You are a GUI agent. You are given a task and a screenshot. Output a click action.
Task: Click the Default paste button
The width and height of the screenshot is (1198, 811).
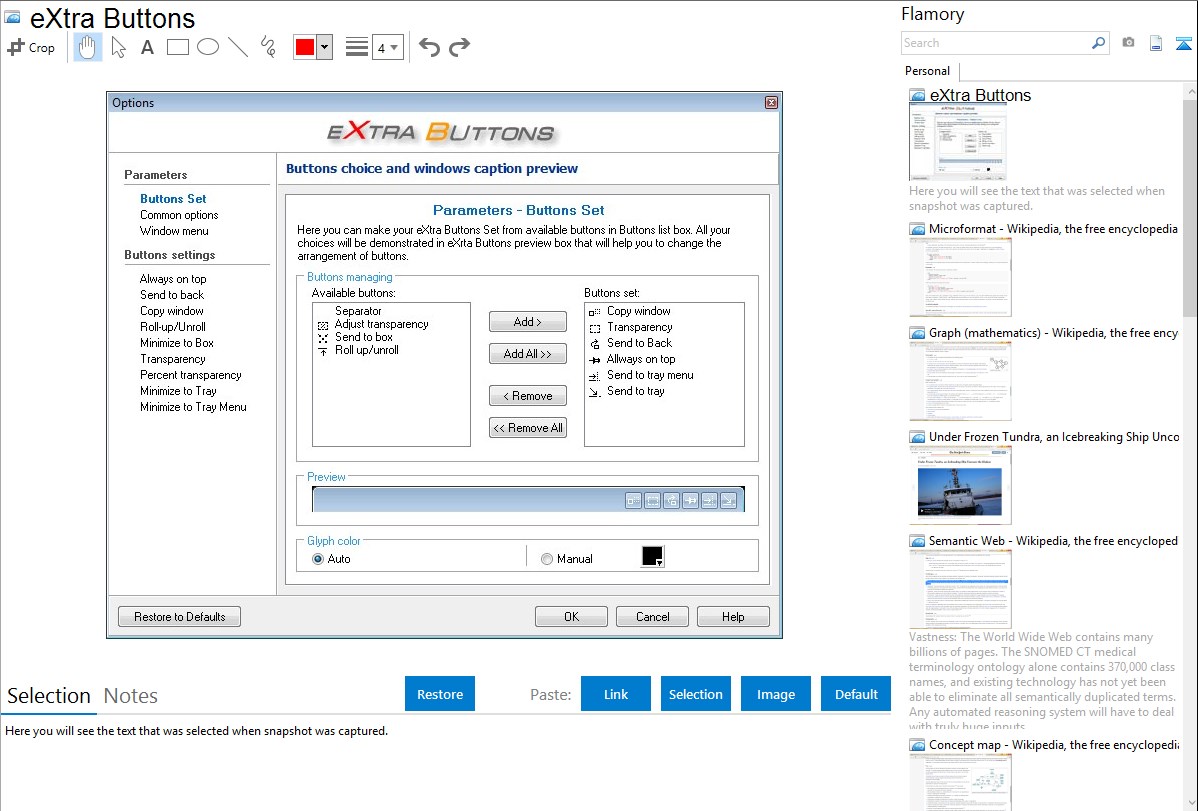coord(856,694)
